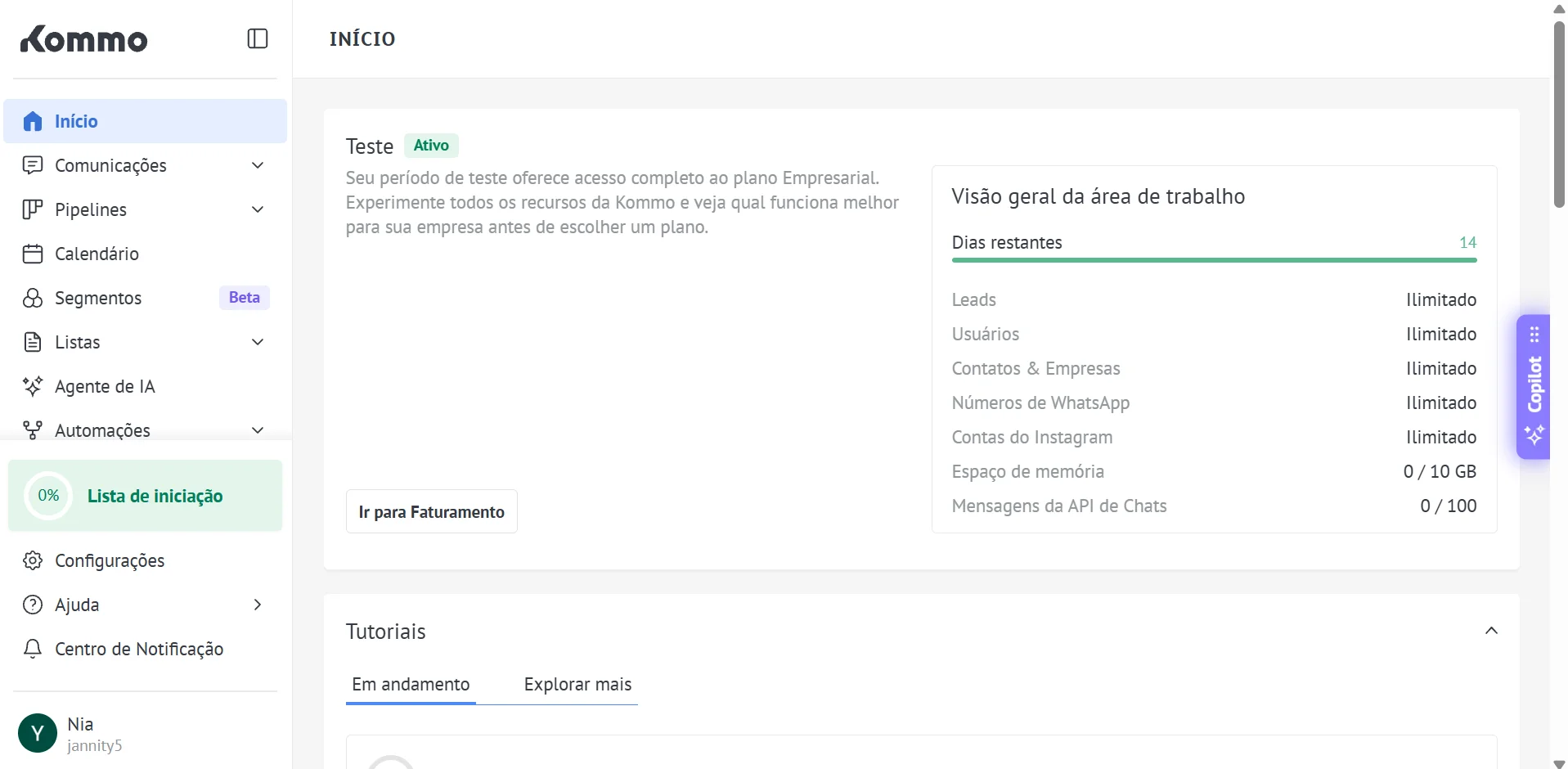Expand the Pipelines submenu chevron

(x=258, y=209)
